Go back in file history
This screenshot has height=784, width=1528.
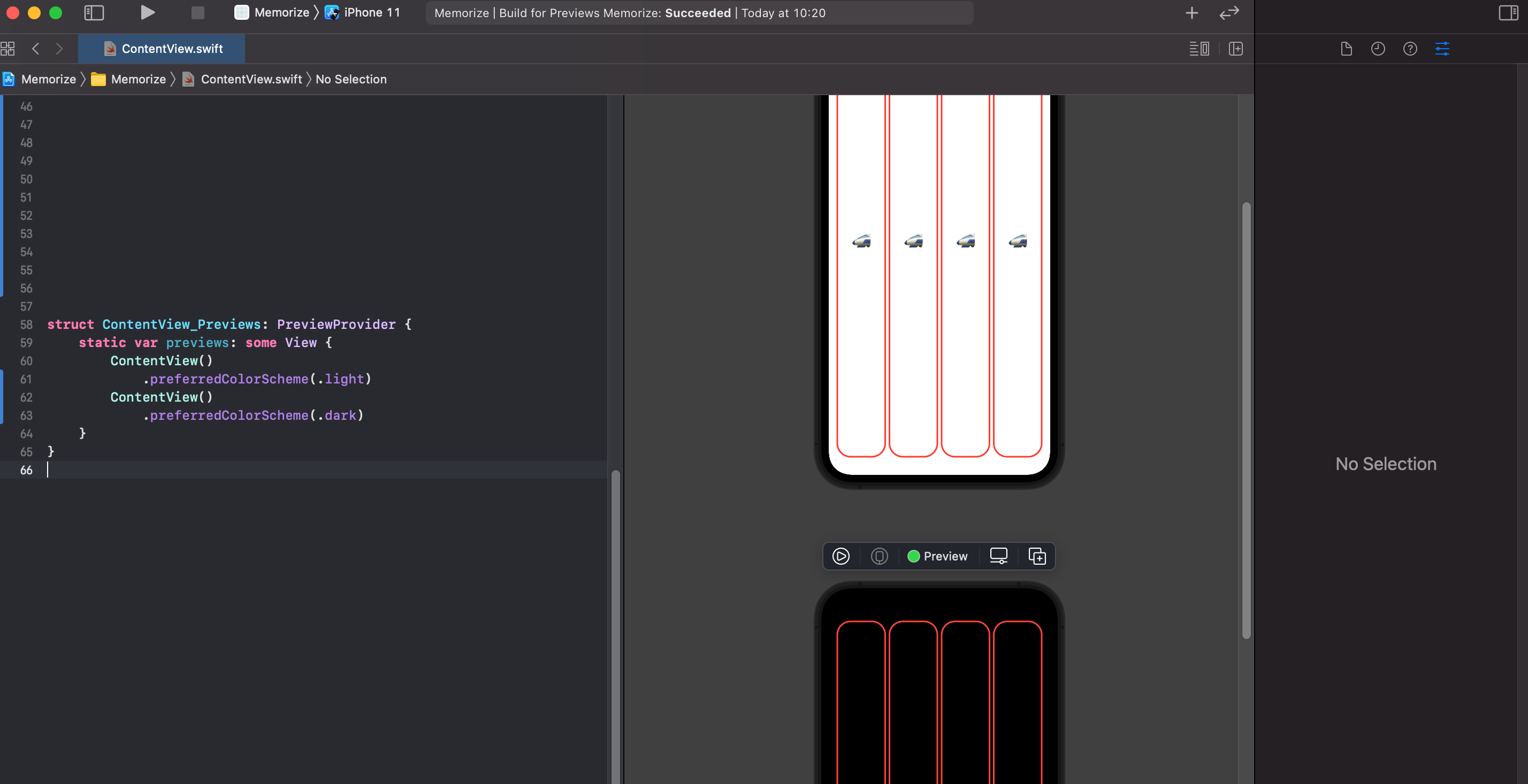click(x=36, y=49)
